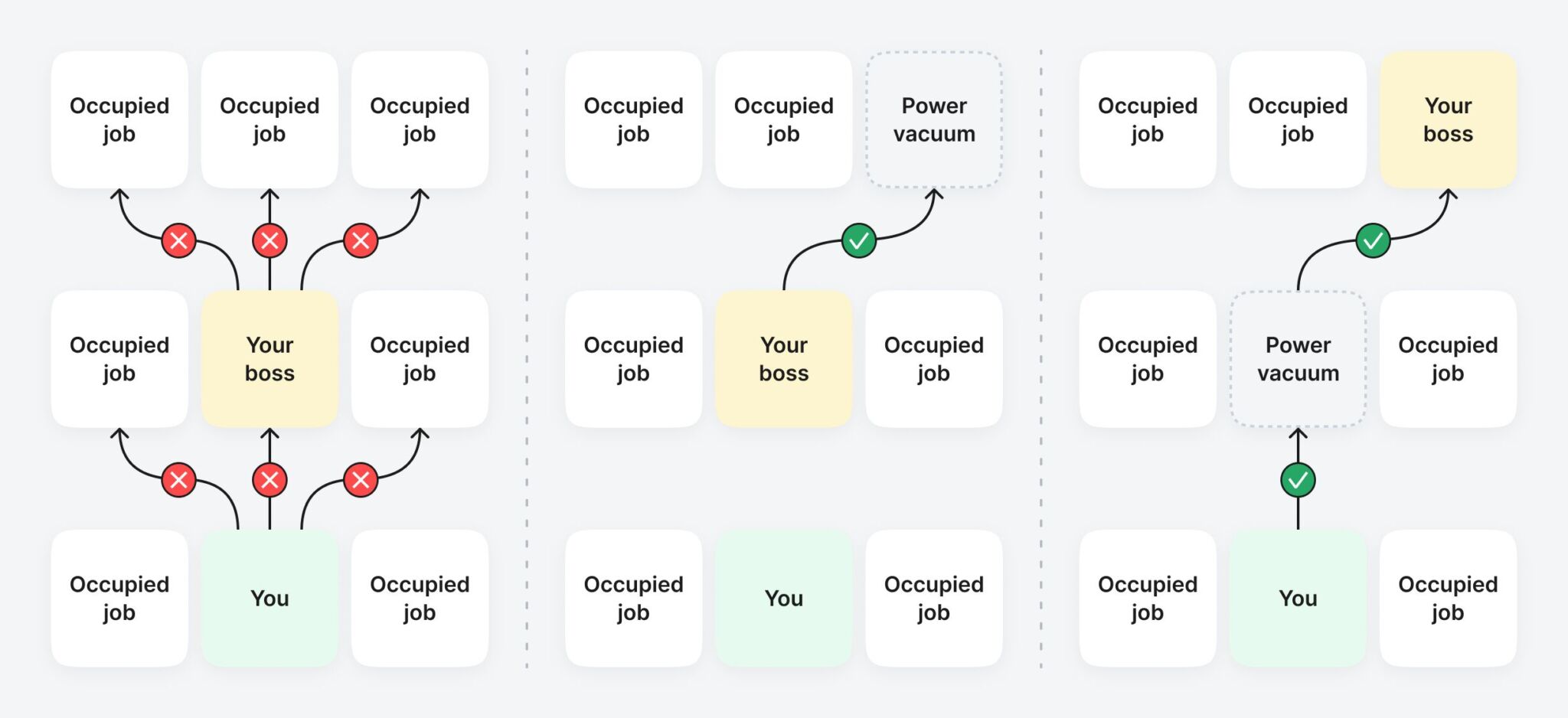The image size is (1568, 718).
Task: Select the Power vacuum box in the right diagram
Action: [1298, 359]
